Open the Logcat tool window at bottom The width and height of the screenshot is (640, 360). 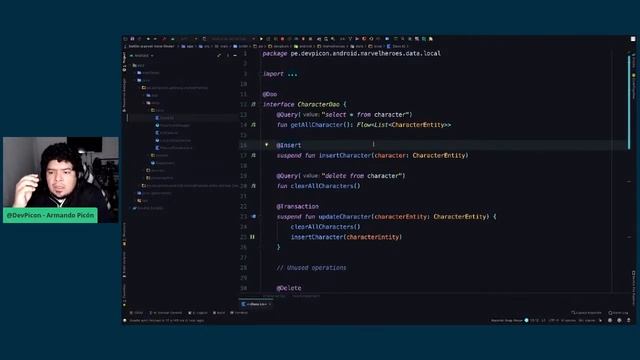[x=198, y=313]
